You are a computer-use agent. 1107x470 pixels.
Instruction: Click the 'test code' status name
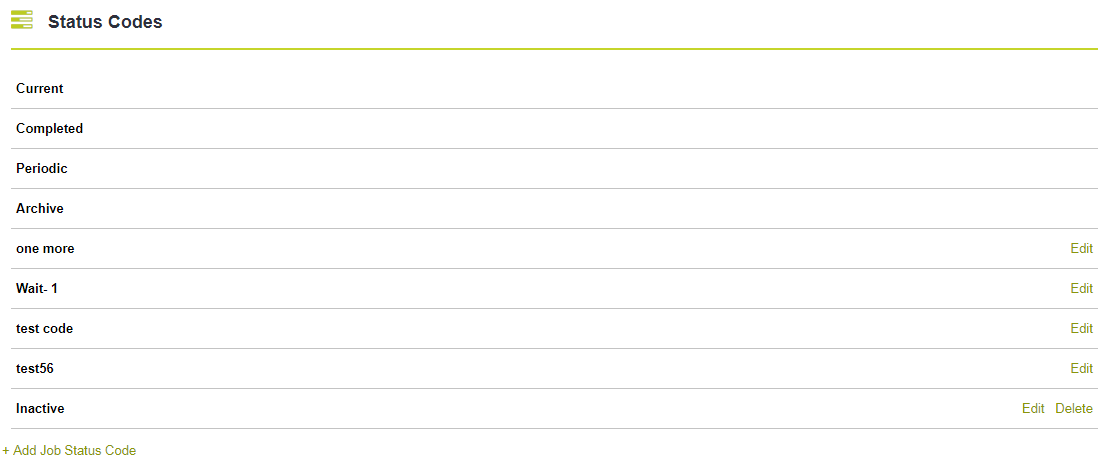click(x=44, y=328)
